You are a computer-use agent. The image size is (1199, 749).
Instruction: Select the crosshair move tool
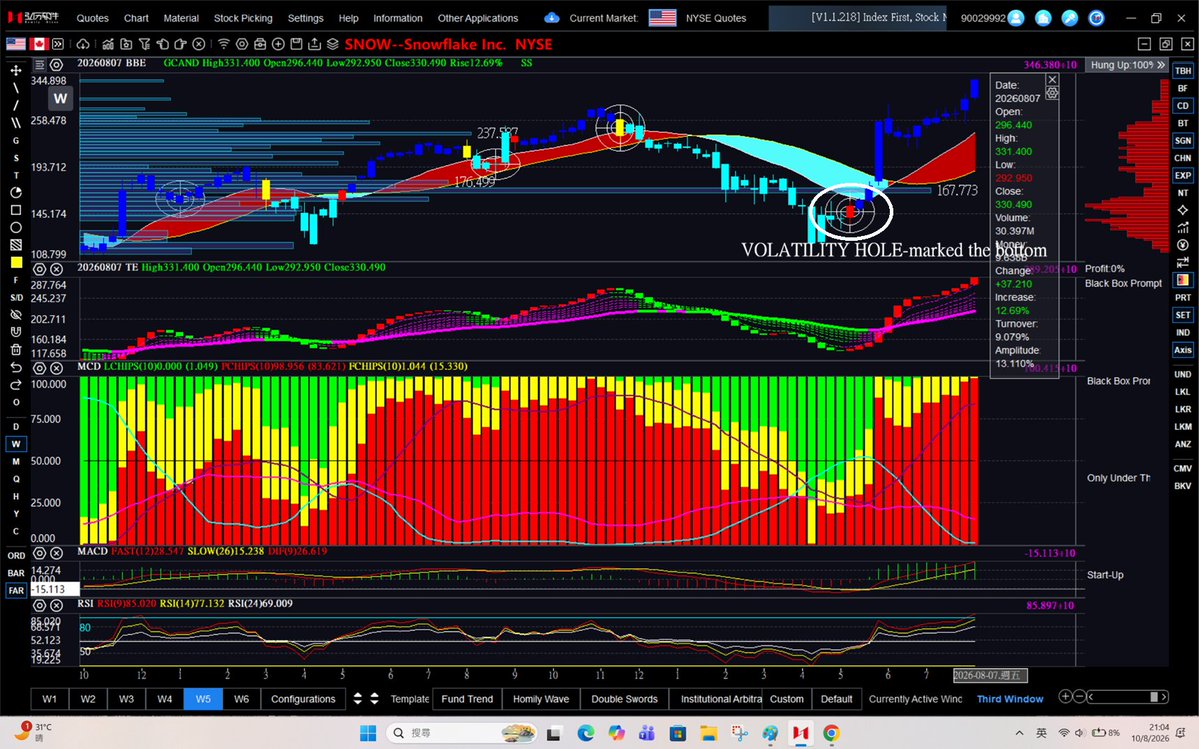coord(15,70)
